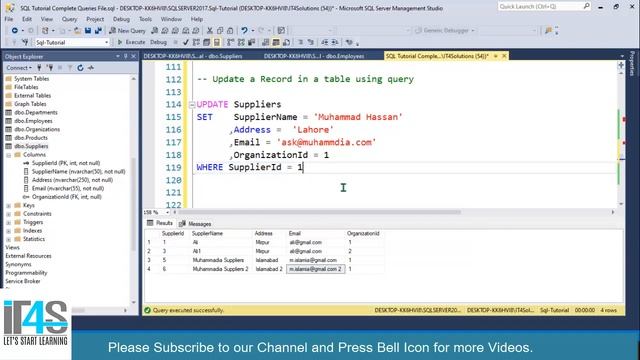This screenshot has width=640, height=360.
Task: Click the Undo arrow icon
Action: click(244, 31)
